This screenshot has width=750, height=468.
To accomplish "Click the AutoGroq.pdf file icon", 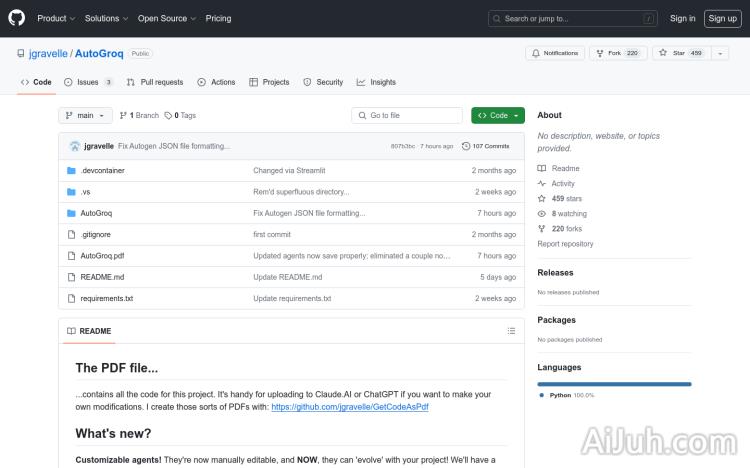I will pyautogui.click(x=71, y=256).
